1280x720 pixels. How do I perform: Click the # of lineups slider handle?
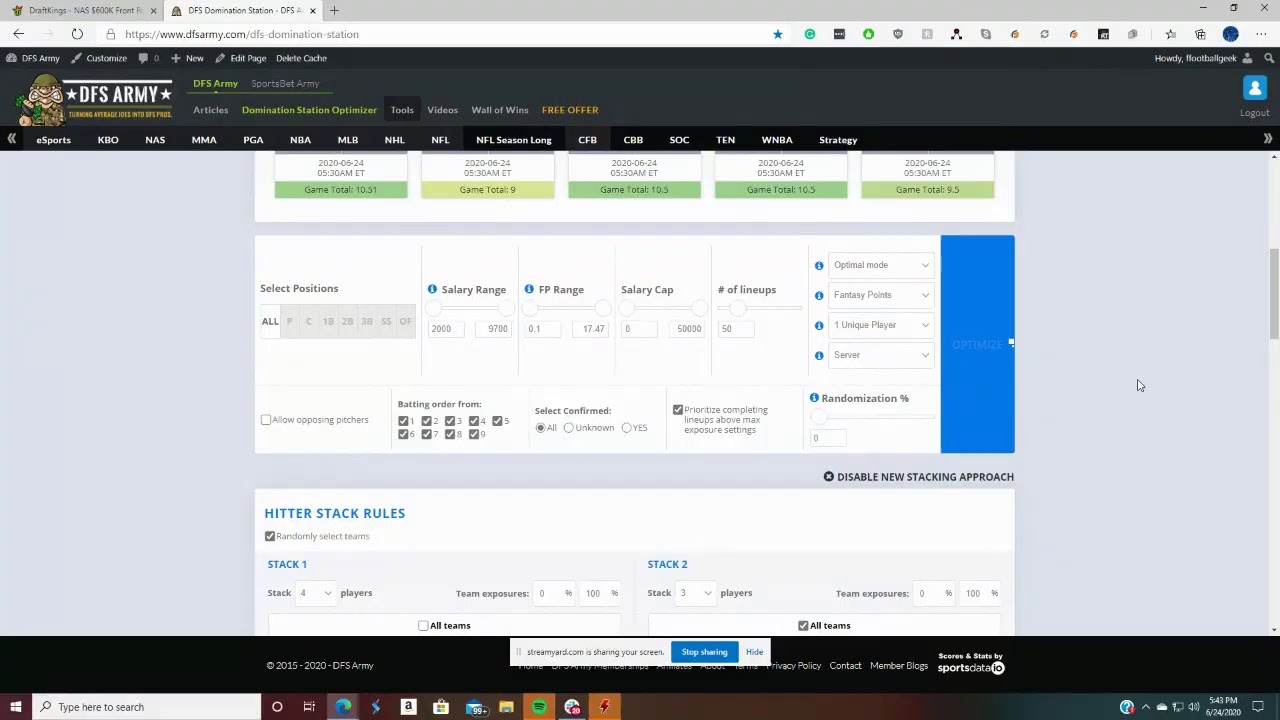pos(737,309)
